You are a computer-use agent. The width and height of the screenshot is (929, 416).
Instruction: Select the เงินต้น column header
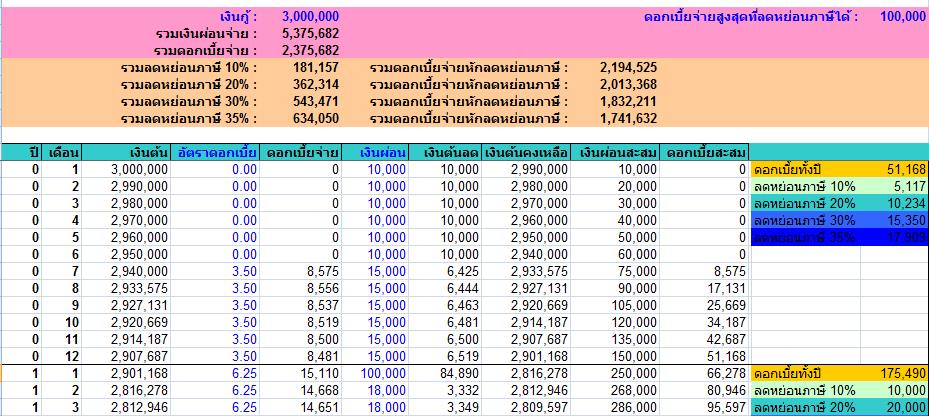coord(127,152)
